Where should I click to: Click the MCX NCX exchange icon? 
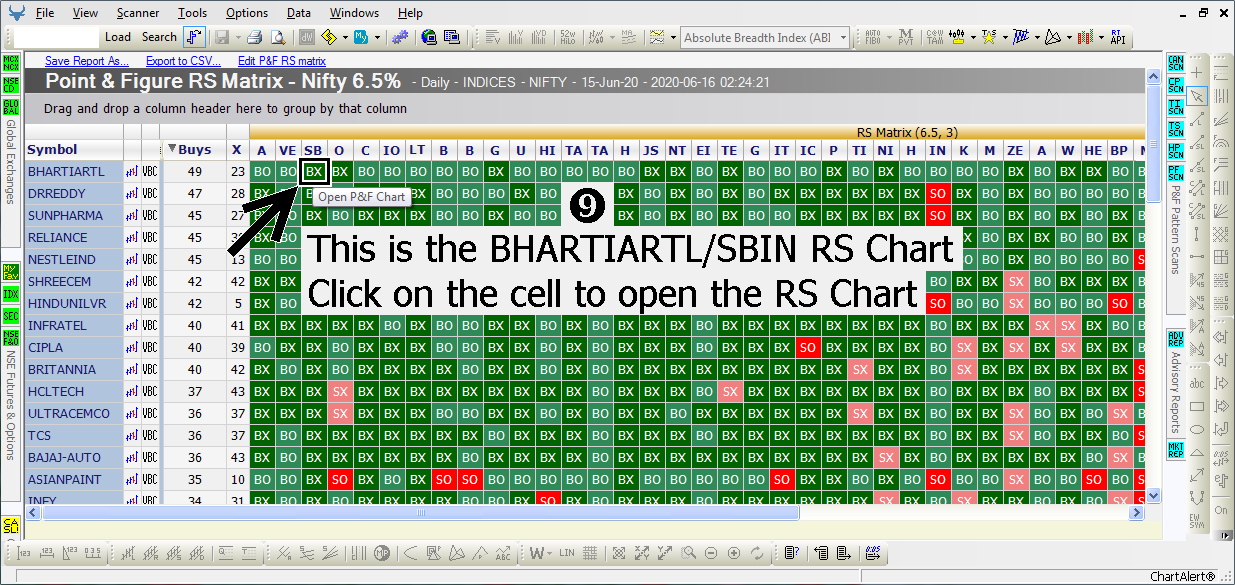tap(10, 62)
